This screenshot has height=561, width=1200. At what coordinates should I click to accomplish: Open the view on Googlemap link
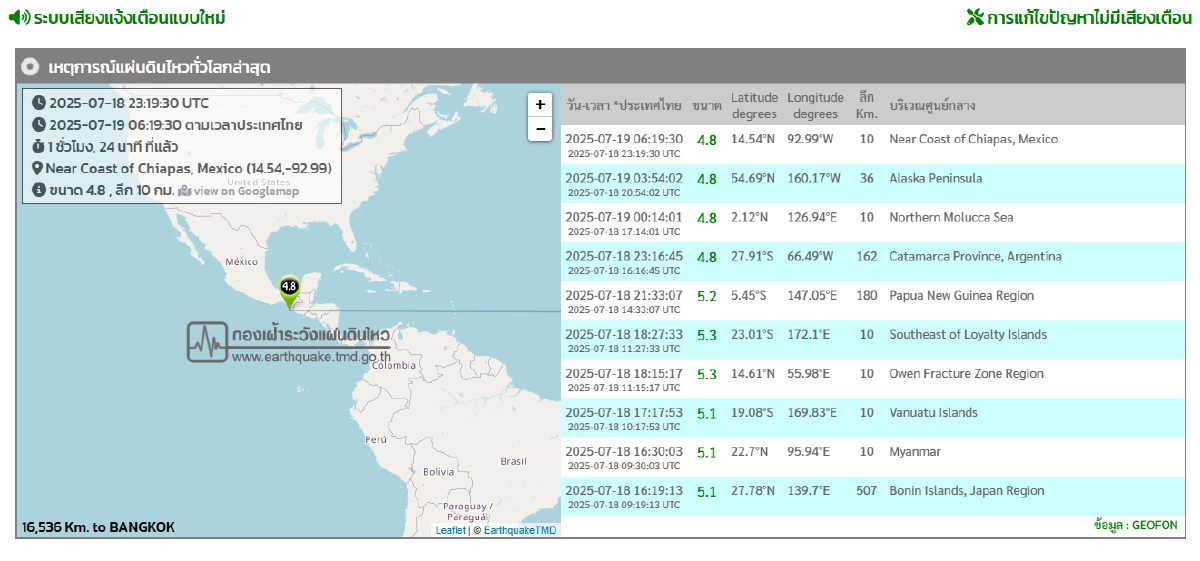[246, 191]
